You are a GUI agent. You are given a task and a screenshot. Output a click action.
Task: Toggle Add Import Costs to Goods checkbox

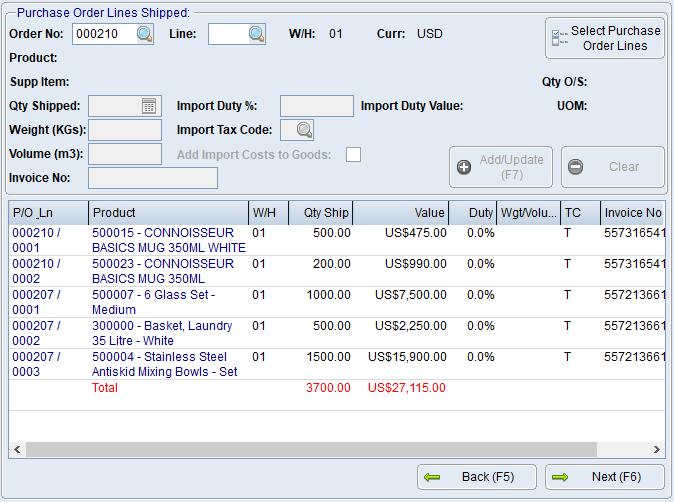point(353,154)
